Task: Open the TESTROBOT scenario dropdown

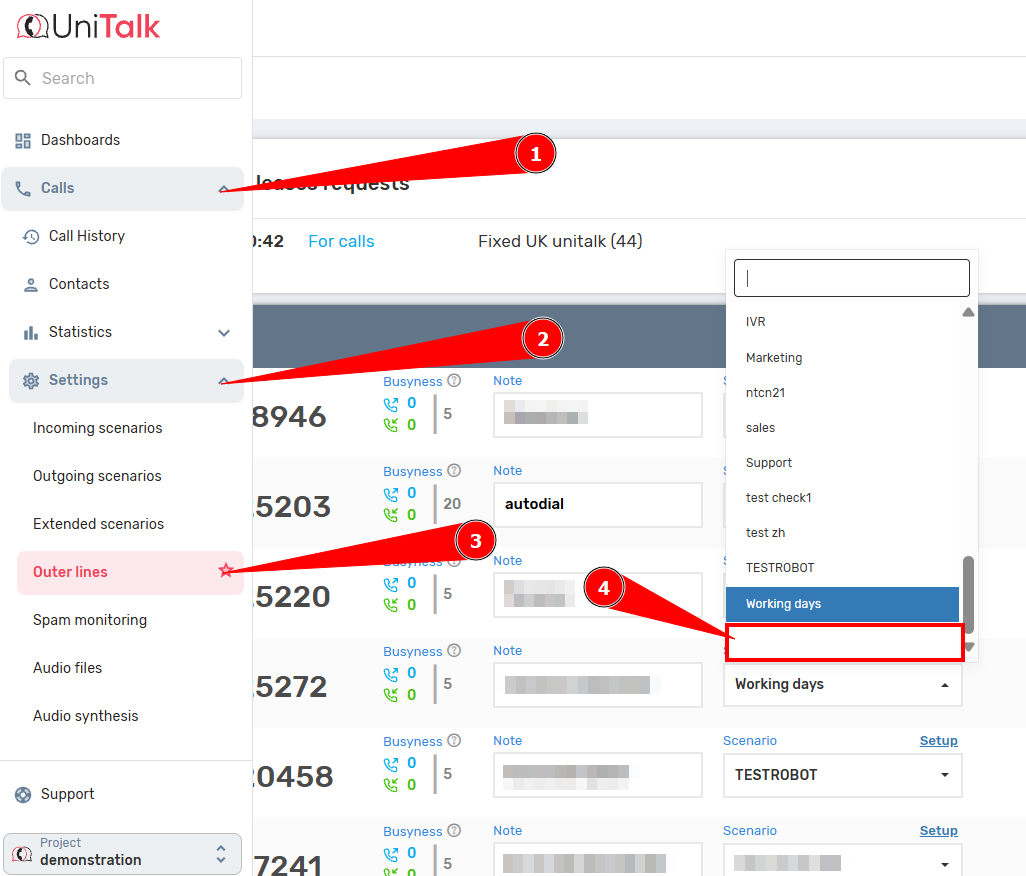Action: pos(842,775)
